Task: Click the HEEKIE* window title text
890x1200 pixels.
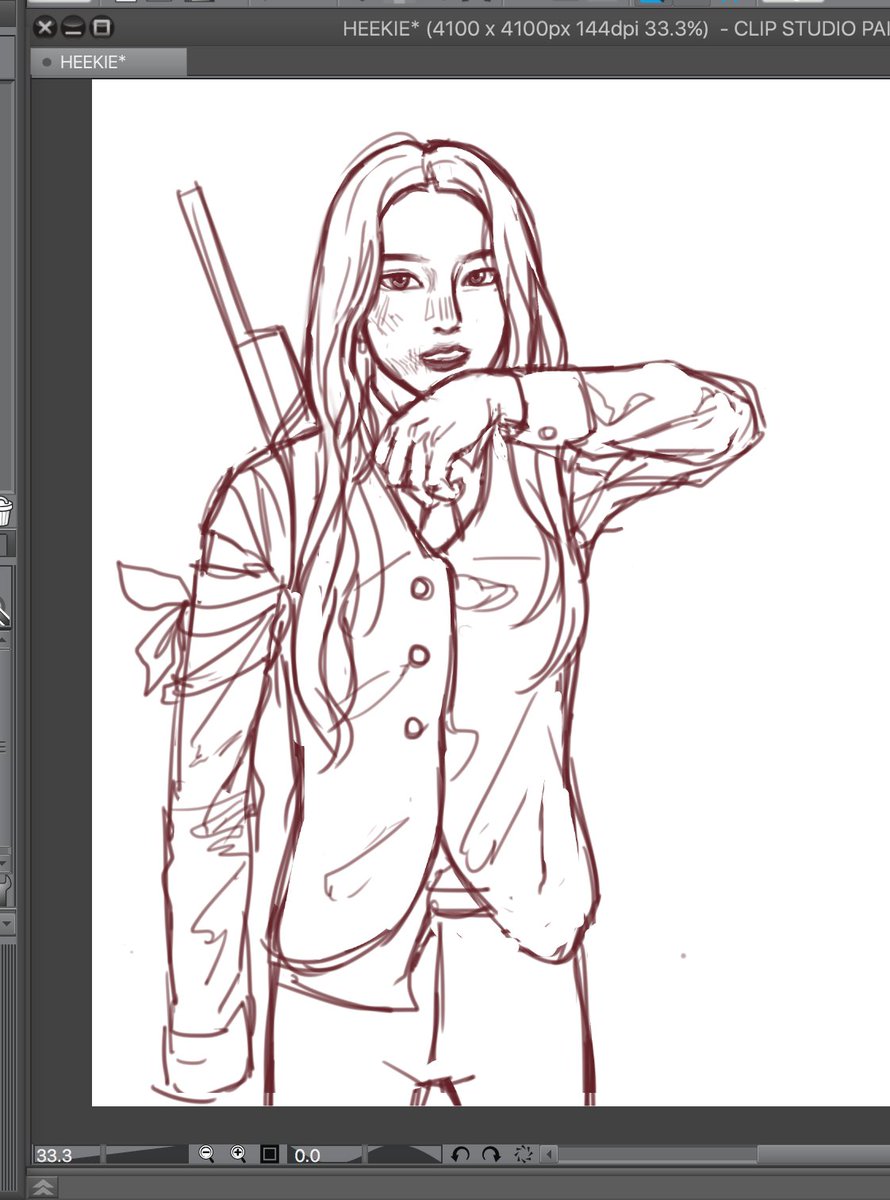Action: tap(616, 28)
